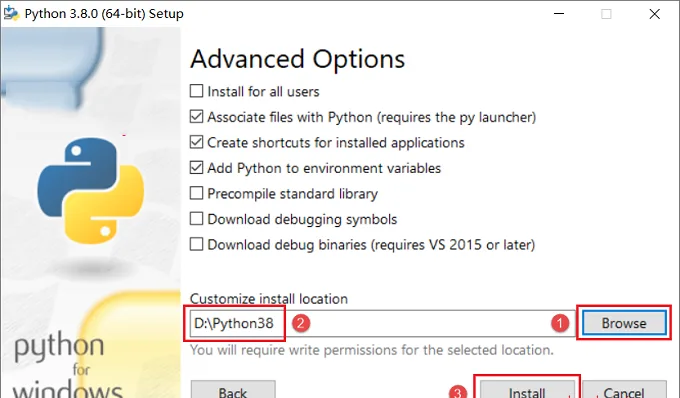
Task: Click the red step 3 marker
Action: tap(458, 392)
